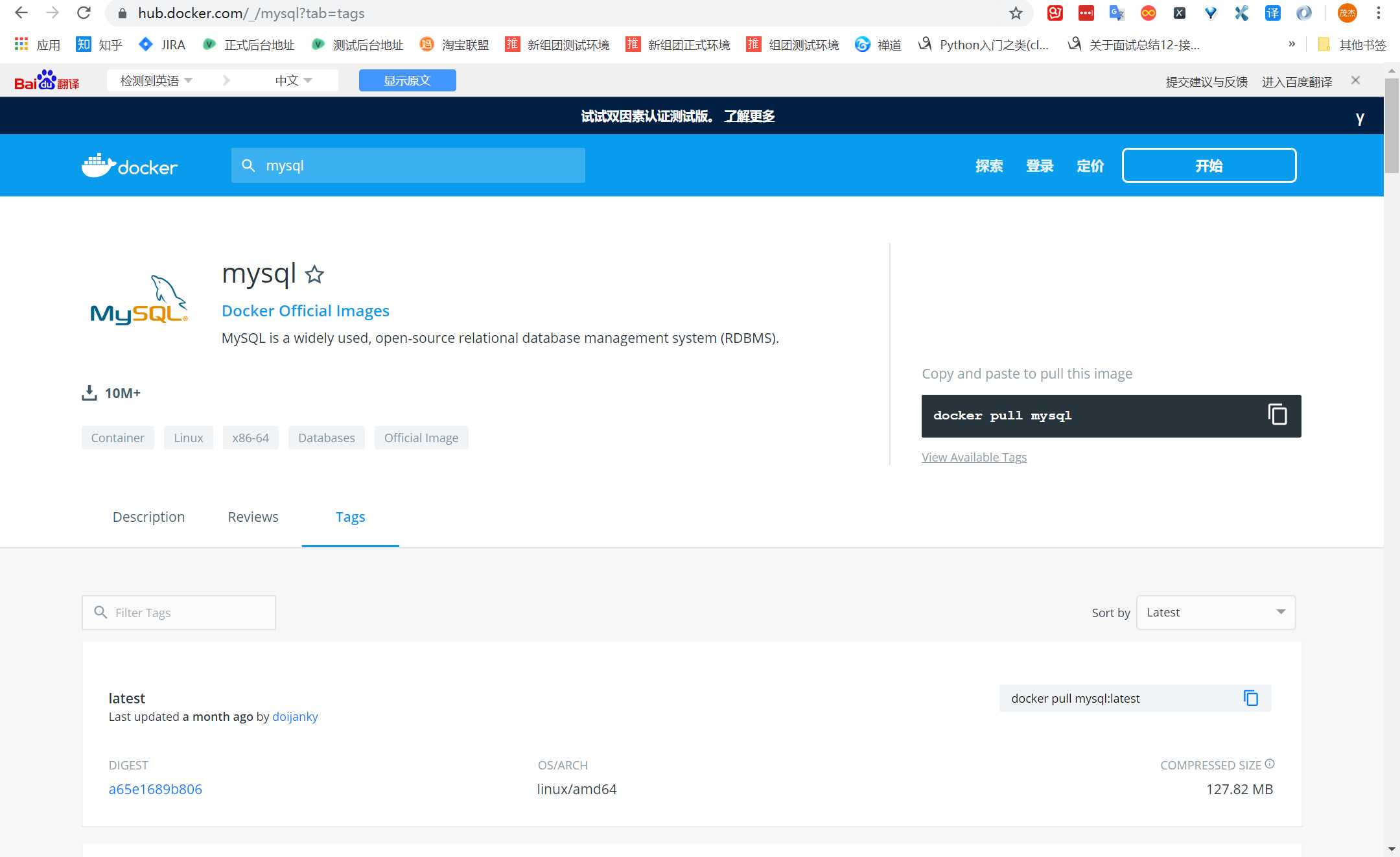Bookmark this page with the address bar star
The height and width of the screenshot is (857, 1400).
[x=1016, y=13]
